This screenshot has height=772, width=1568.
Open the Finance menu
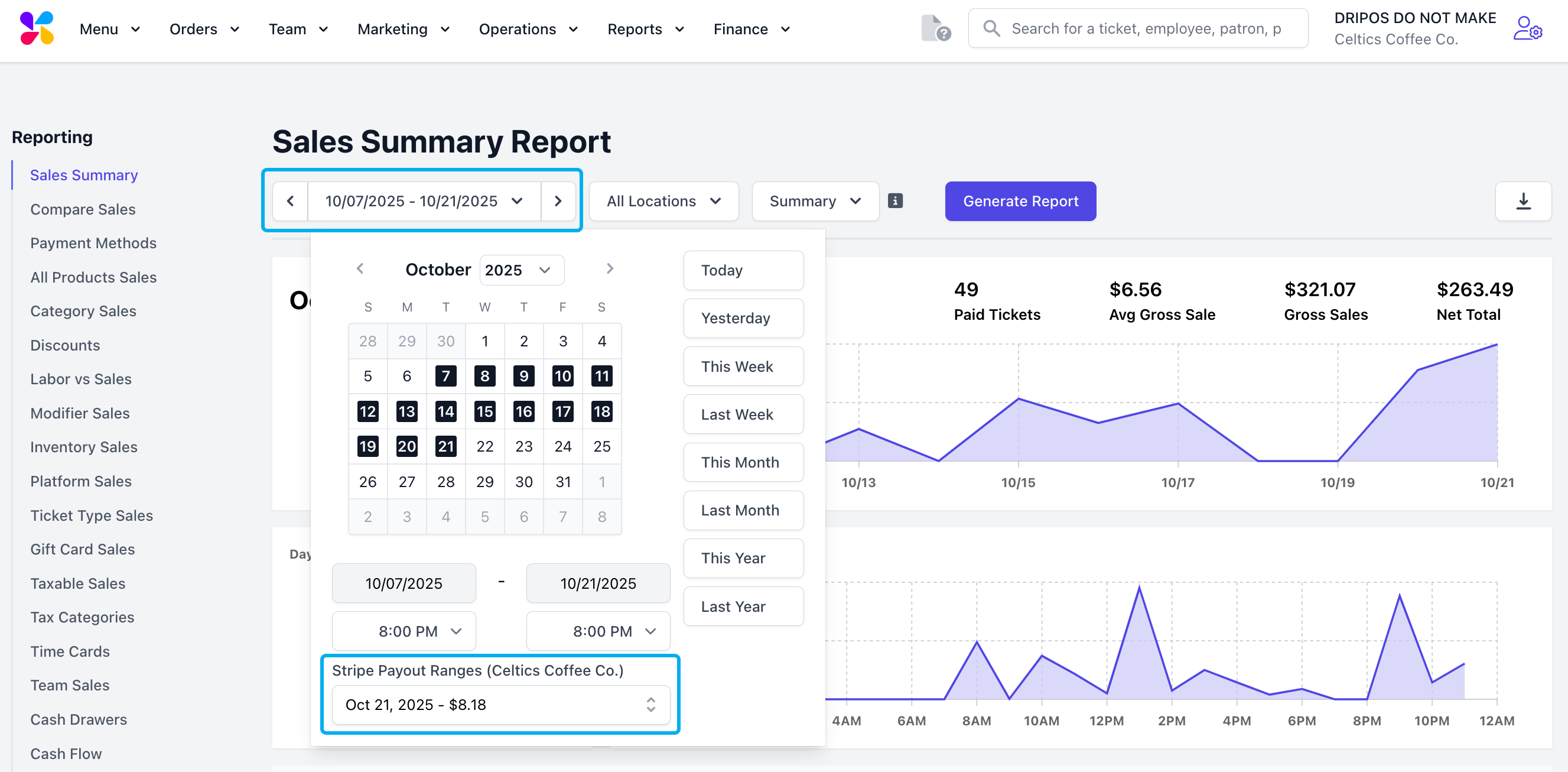click(751, 28)
